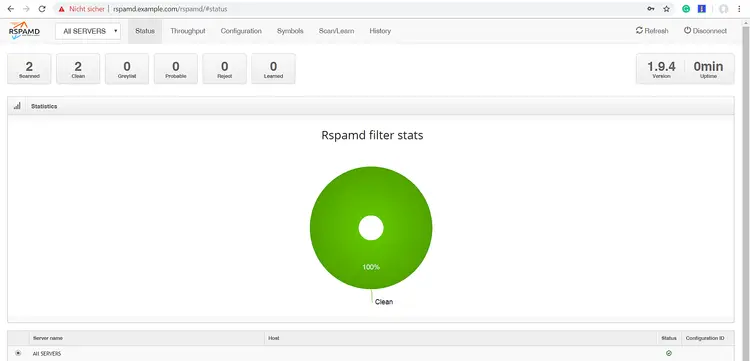Image resolution: width=750 pixels, height=361 pixels.
Task: Select the All SERVERS radio button
Action: coord(18,353)
